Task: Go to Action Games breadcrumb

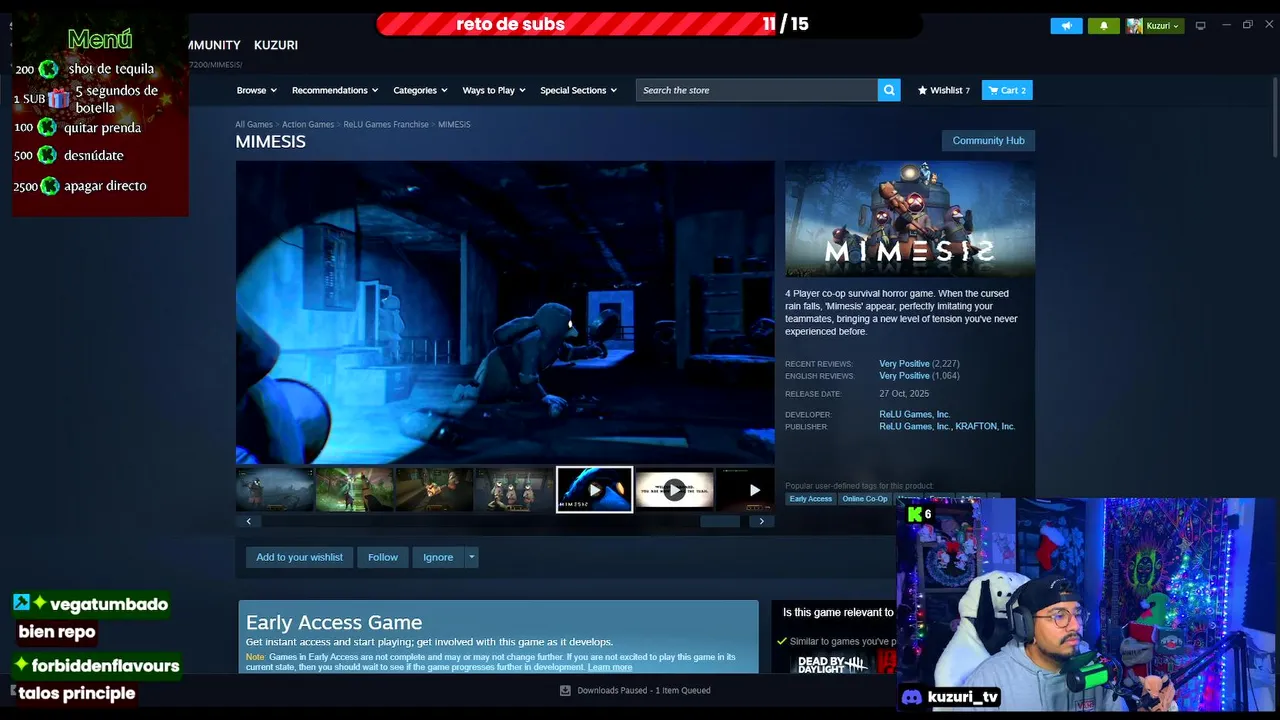Action: 308,124
